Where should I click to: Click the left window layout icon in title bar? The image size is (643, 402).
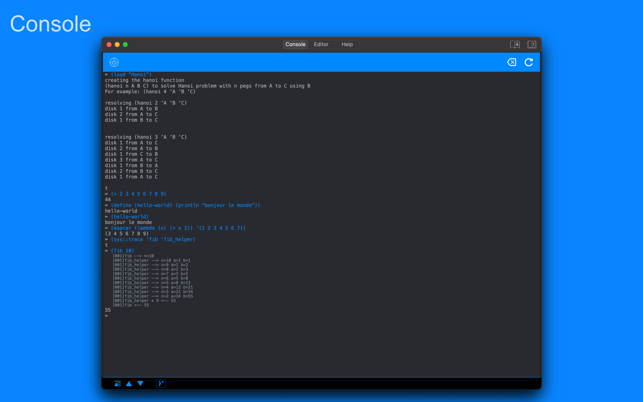(x=515, y=44)
